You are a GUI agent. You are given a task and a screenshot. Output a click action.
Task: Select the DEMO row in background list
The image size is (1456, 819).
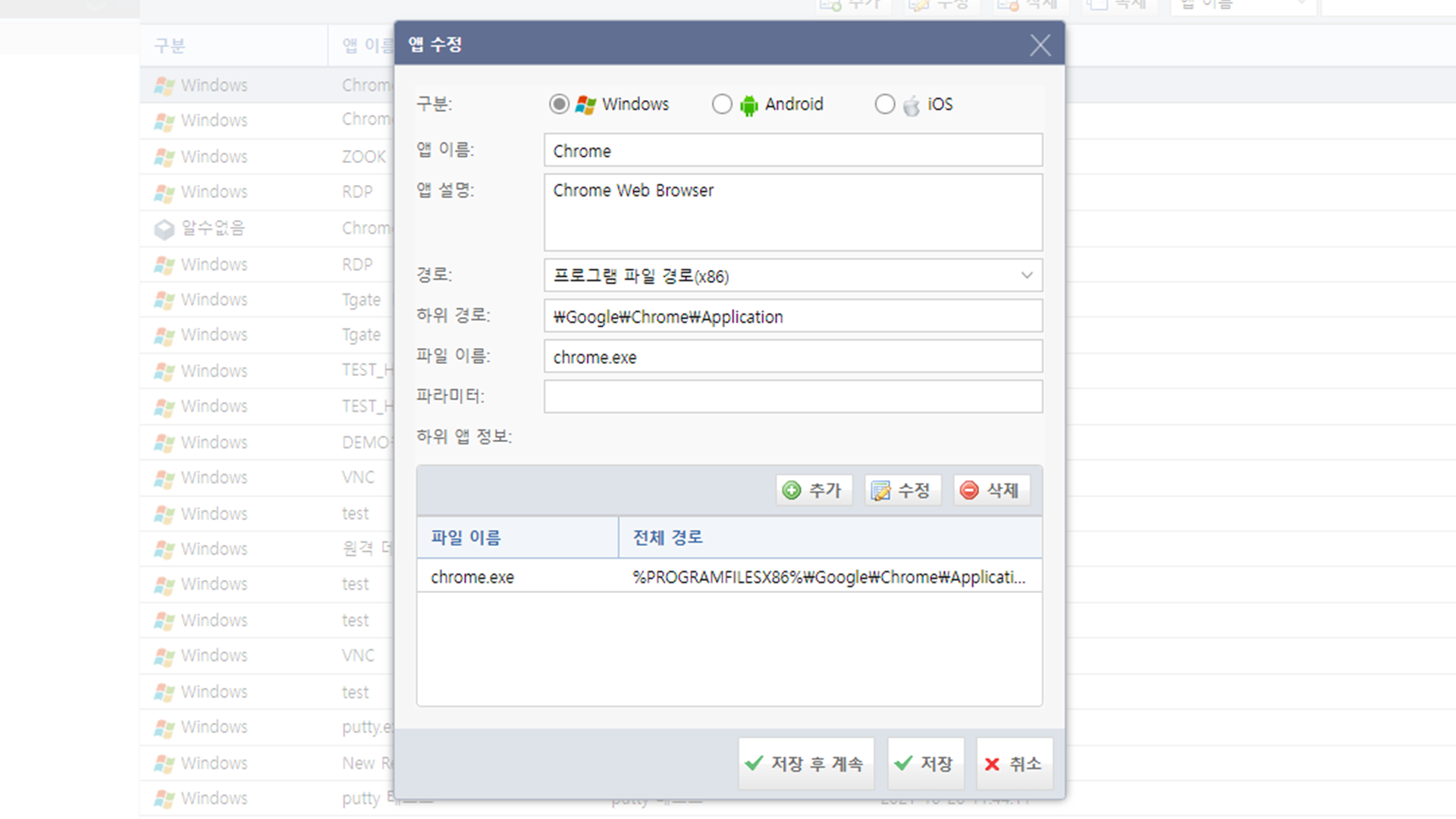click(267, 443)
